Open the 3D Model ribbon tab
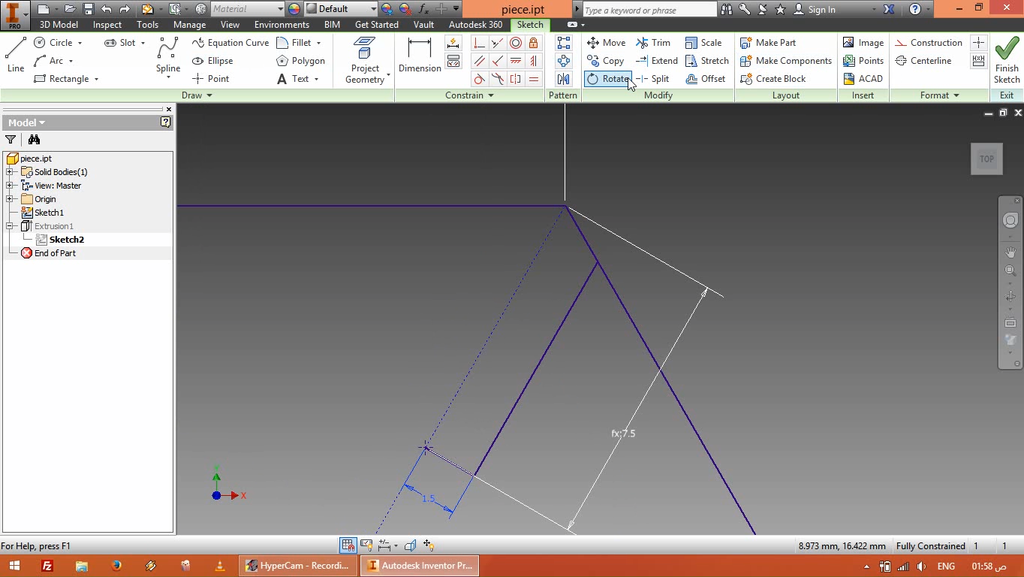 (x=59, y=24)
